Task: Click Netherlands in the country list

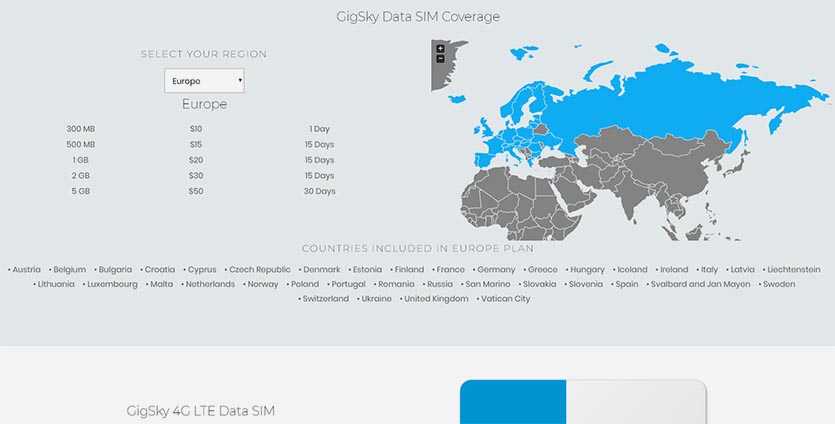Action: click(x=210, y=284)
